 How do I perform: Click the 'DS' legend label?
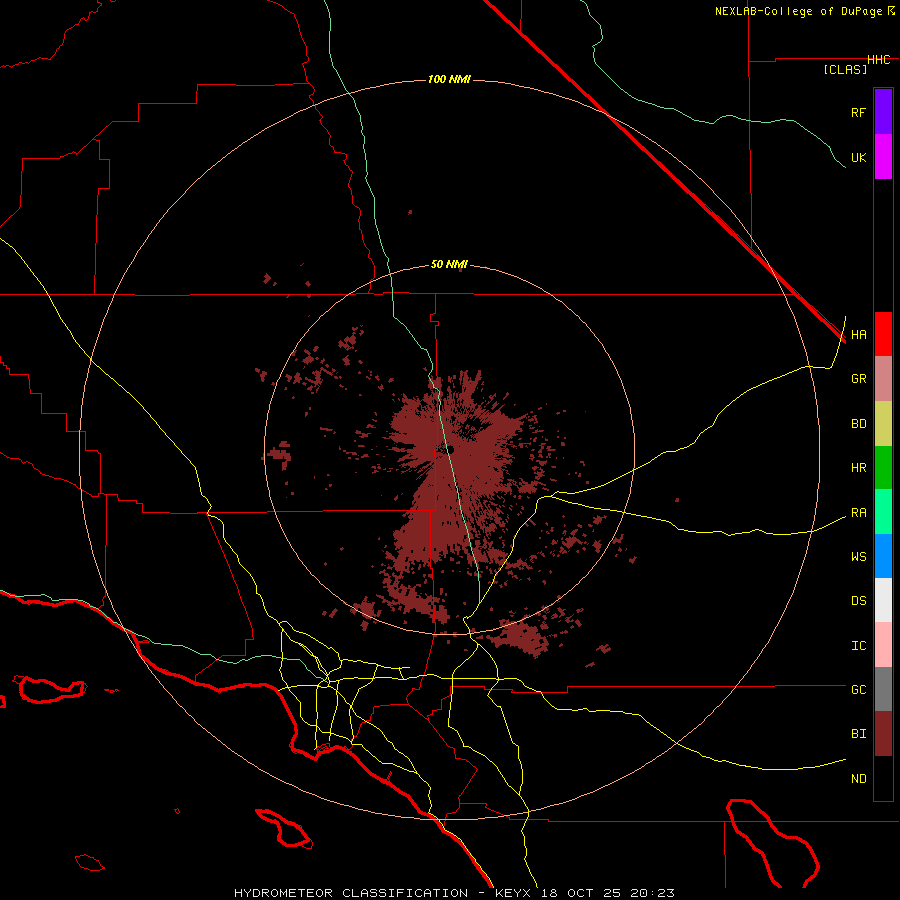858,601
